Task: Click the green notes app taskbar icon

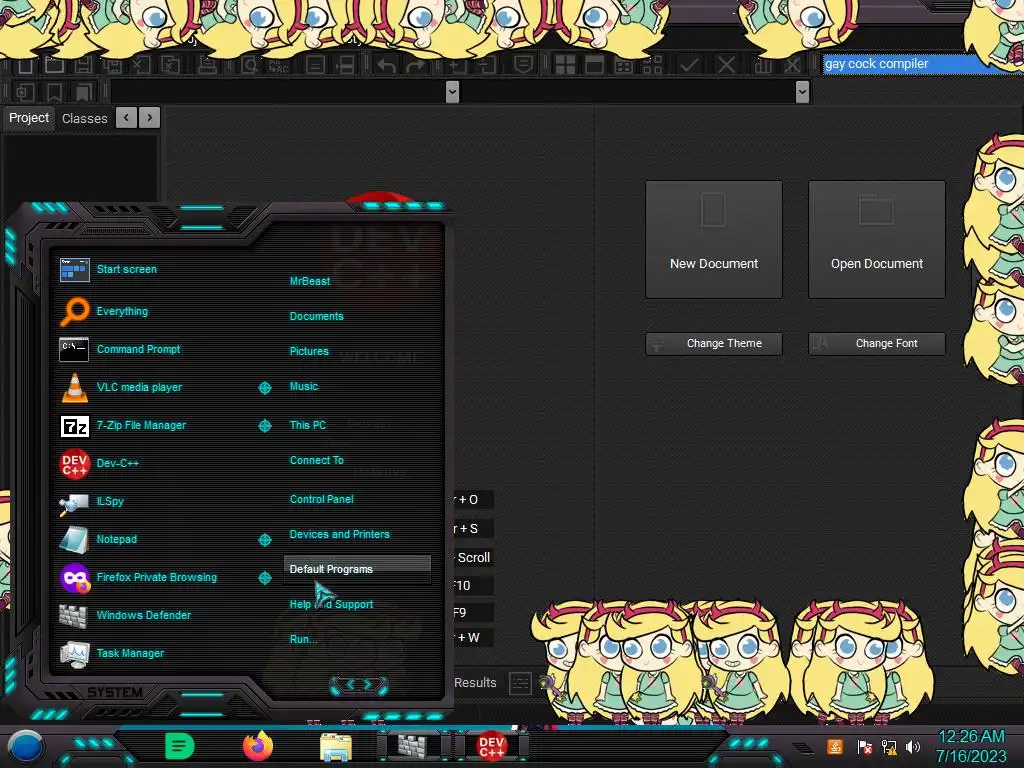Action: [x=179, y=746]
